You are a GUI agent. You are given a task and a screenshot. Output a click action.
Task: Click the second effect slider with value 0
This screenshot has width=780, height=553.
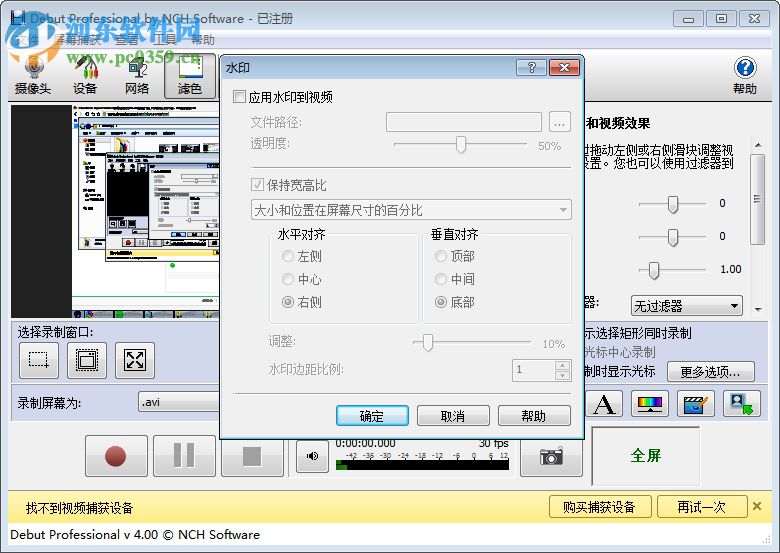point(673,237)
